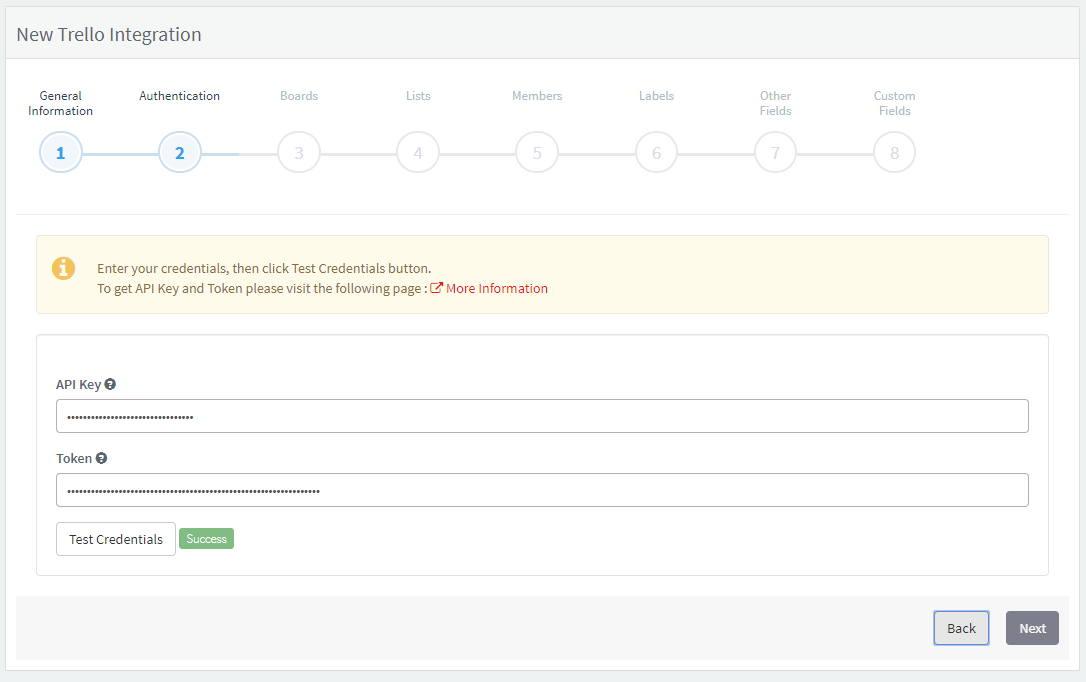1086x682 pixels.
Task: Click the 'Enter your credentials' instruction text
Action: point(264,269)
